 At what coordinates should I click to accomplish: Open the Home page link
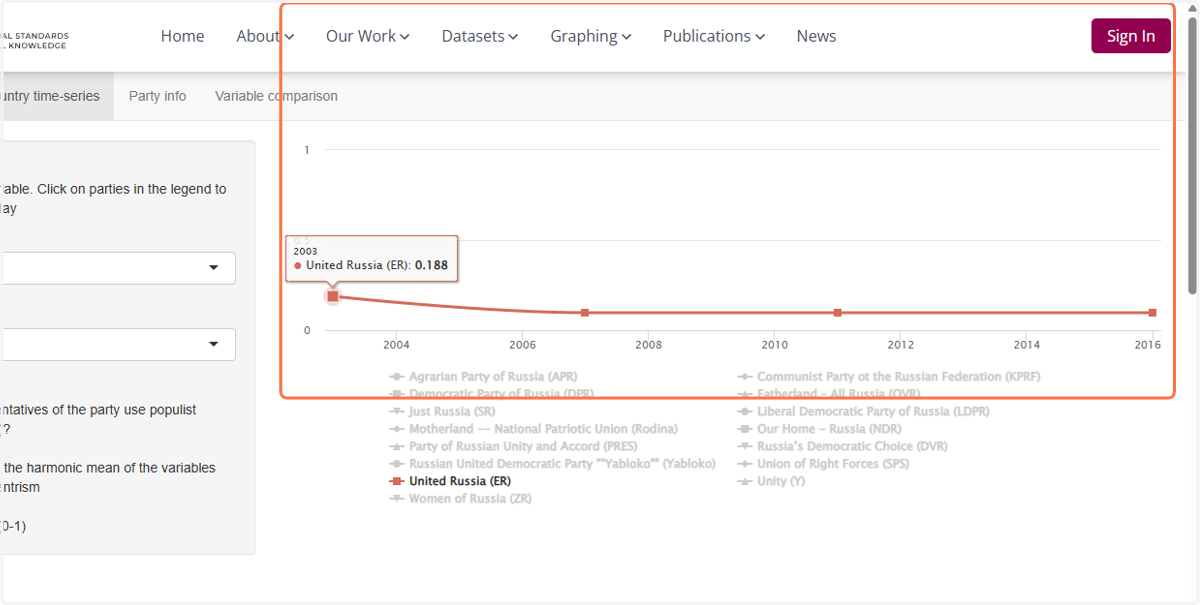[182, 36]
